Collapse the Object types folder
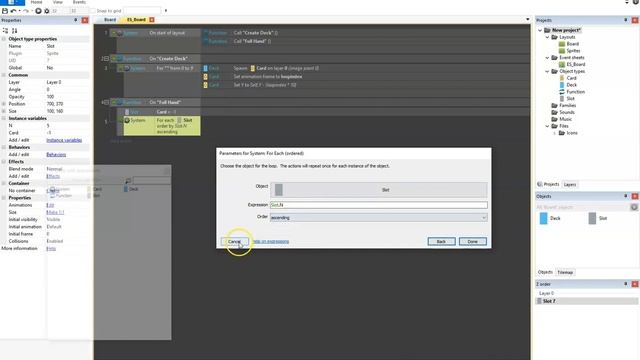The image size is (640, 360). tap(547, 71)
